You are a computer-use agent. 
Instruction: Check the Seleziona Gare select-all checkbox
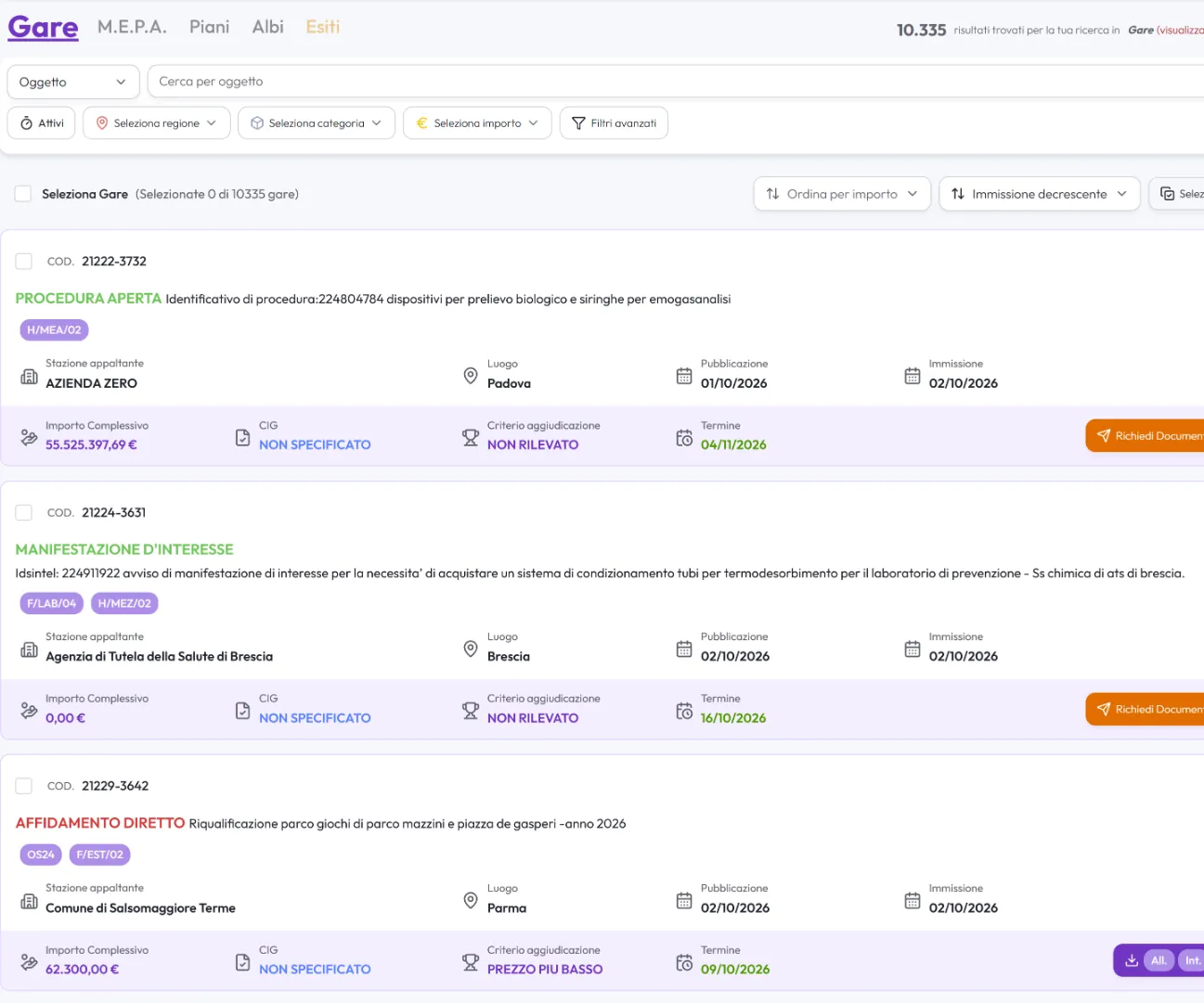point(23,194)
